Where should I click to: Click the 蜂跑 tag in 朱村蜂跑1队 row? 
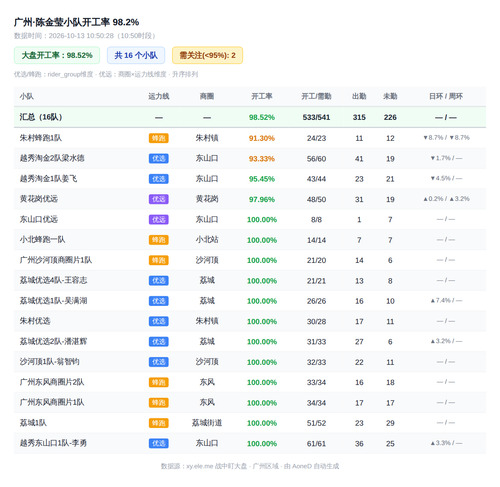pyautogui.click(x=159, y=138)
